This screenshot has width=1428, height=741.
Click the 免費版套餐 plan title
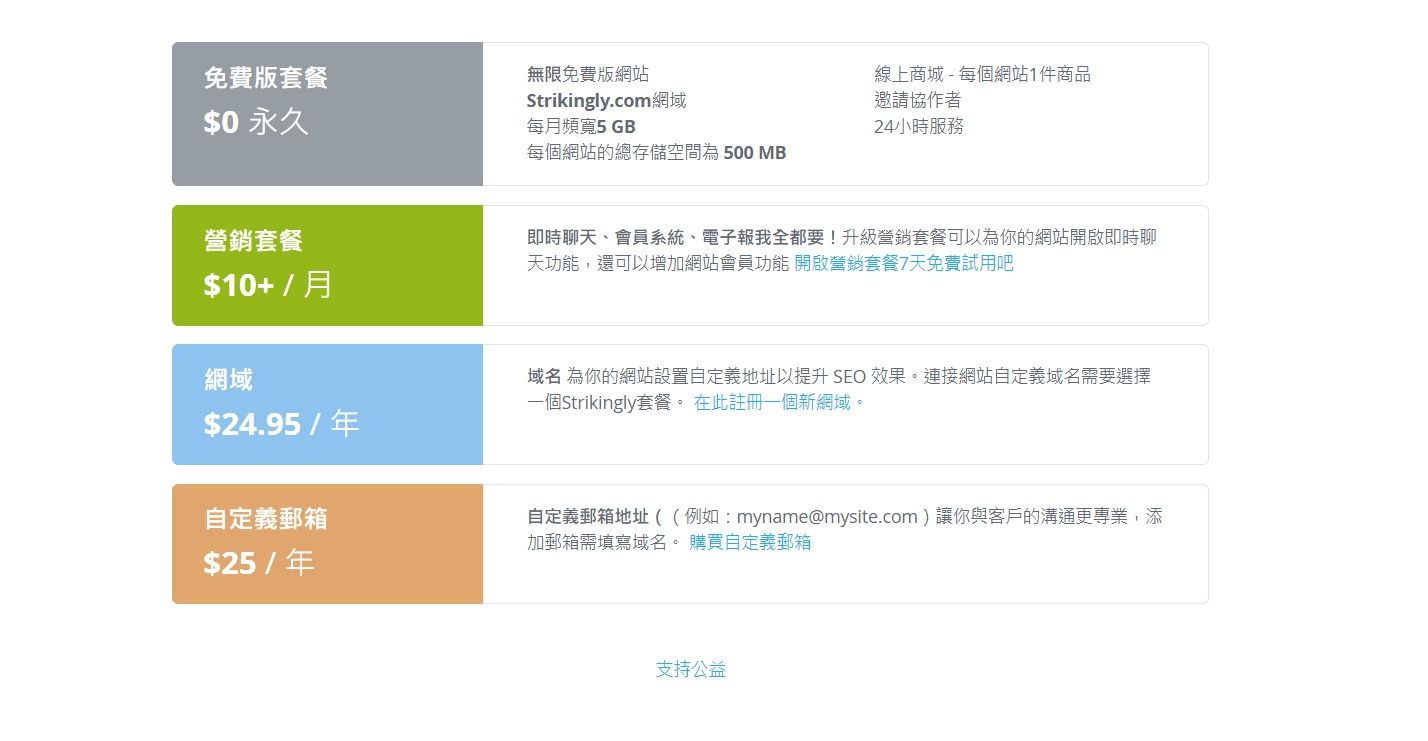(266, 78)
